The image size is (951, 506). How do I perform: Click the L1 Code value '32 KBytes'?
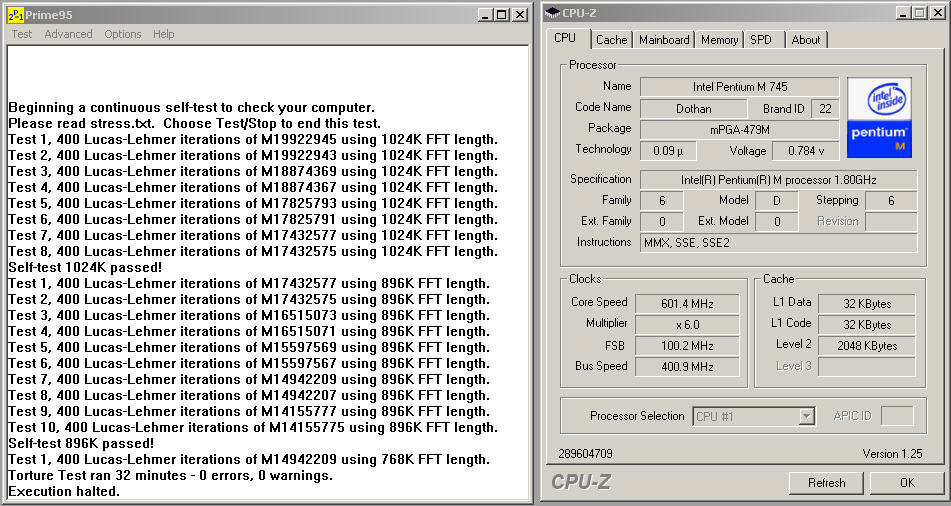(867, 325)
